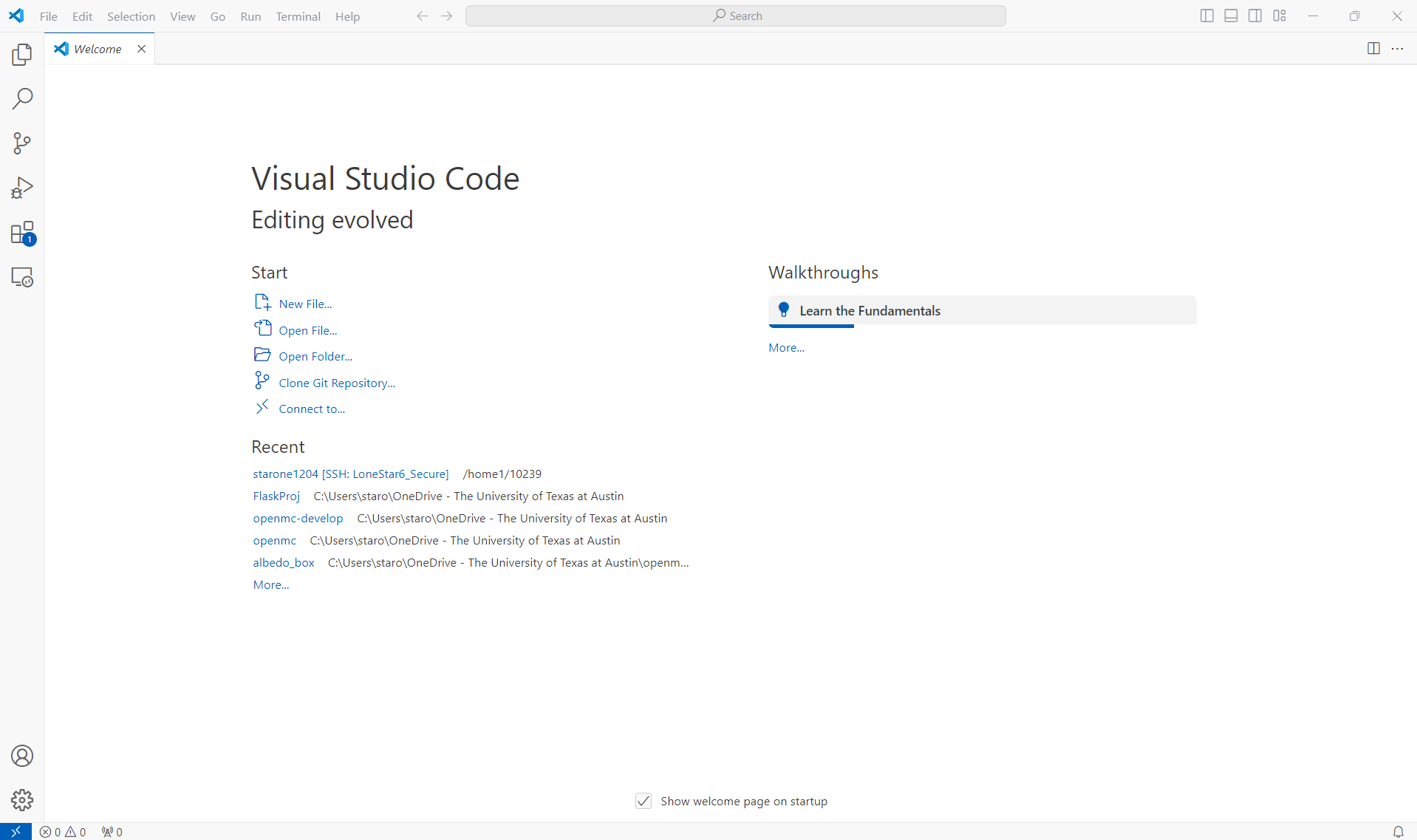Click the command center Search box
Viewport: 1417px width, 840px height.
[736, 16]
